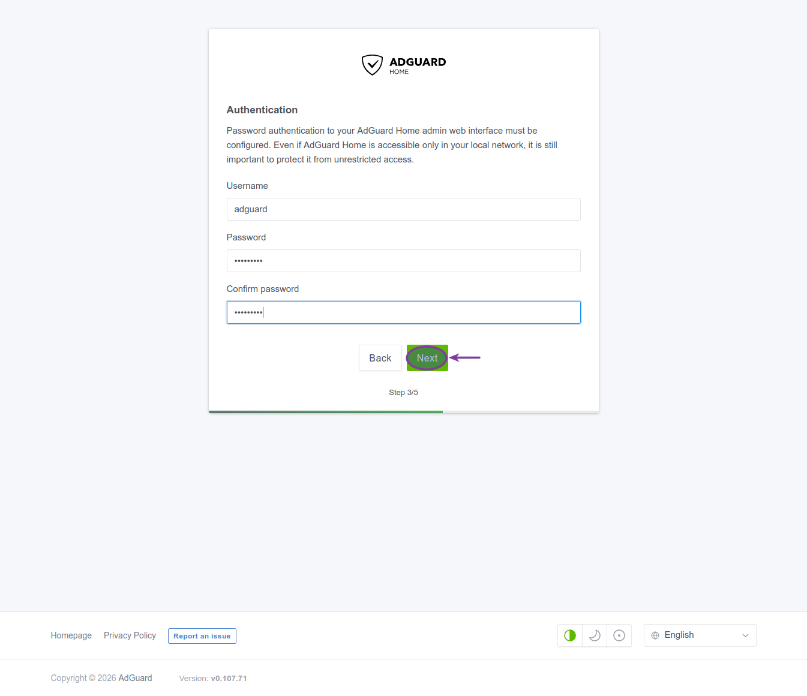View the Privacy Policy

point(129,635)
